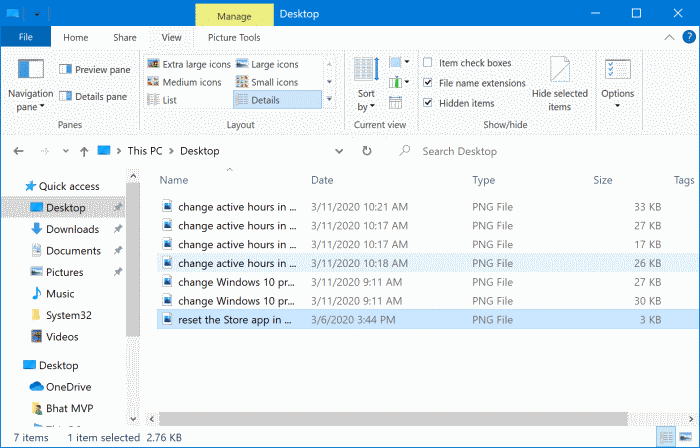
Task: Expand path chevron before This PC
Action: point(119,151)
